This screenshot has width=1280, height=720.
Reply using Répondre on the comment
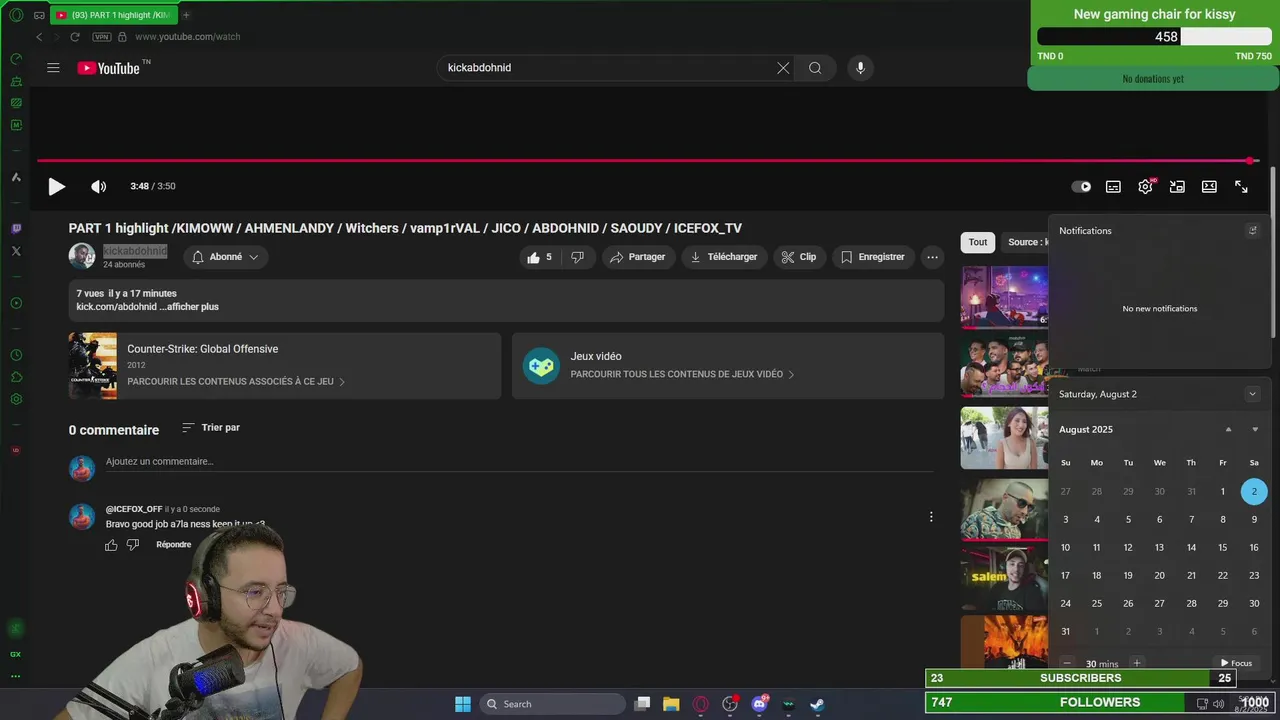(174, 545)
